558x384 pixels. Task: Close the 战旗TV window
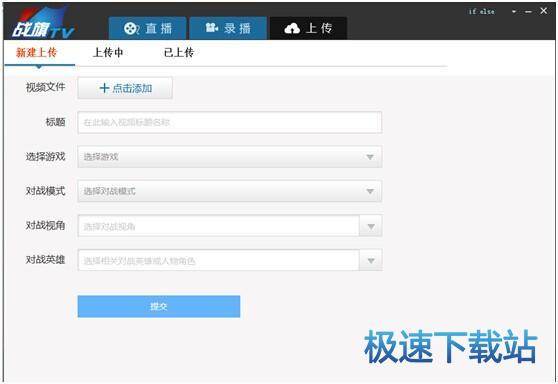(x=544, y=11)
